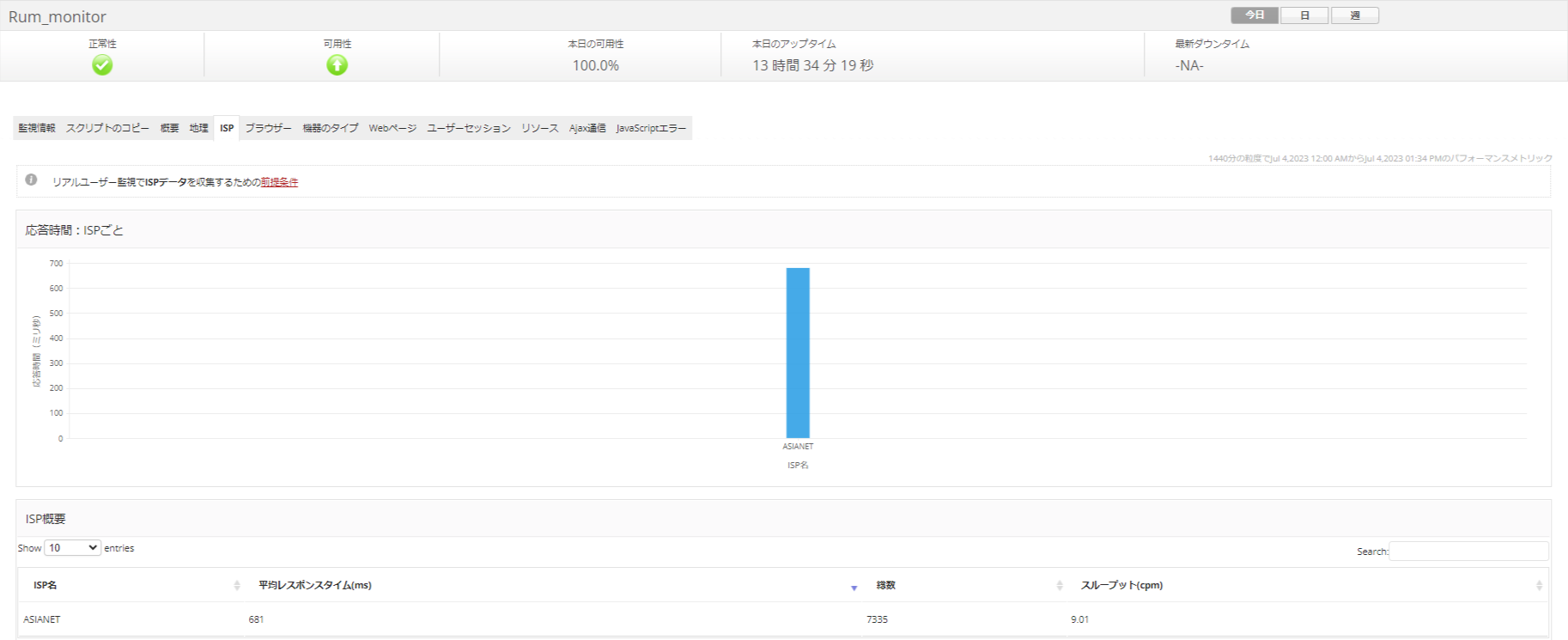The image size is (1568, 640).
Task: Select the スクリプトのコピー tab
Action: pyautogui.click(x=107, y=128)
